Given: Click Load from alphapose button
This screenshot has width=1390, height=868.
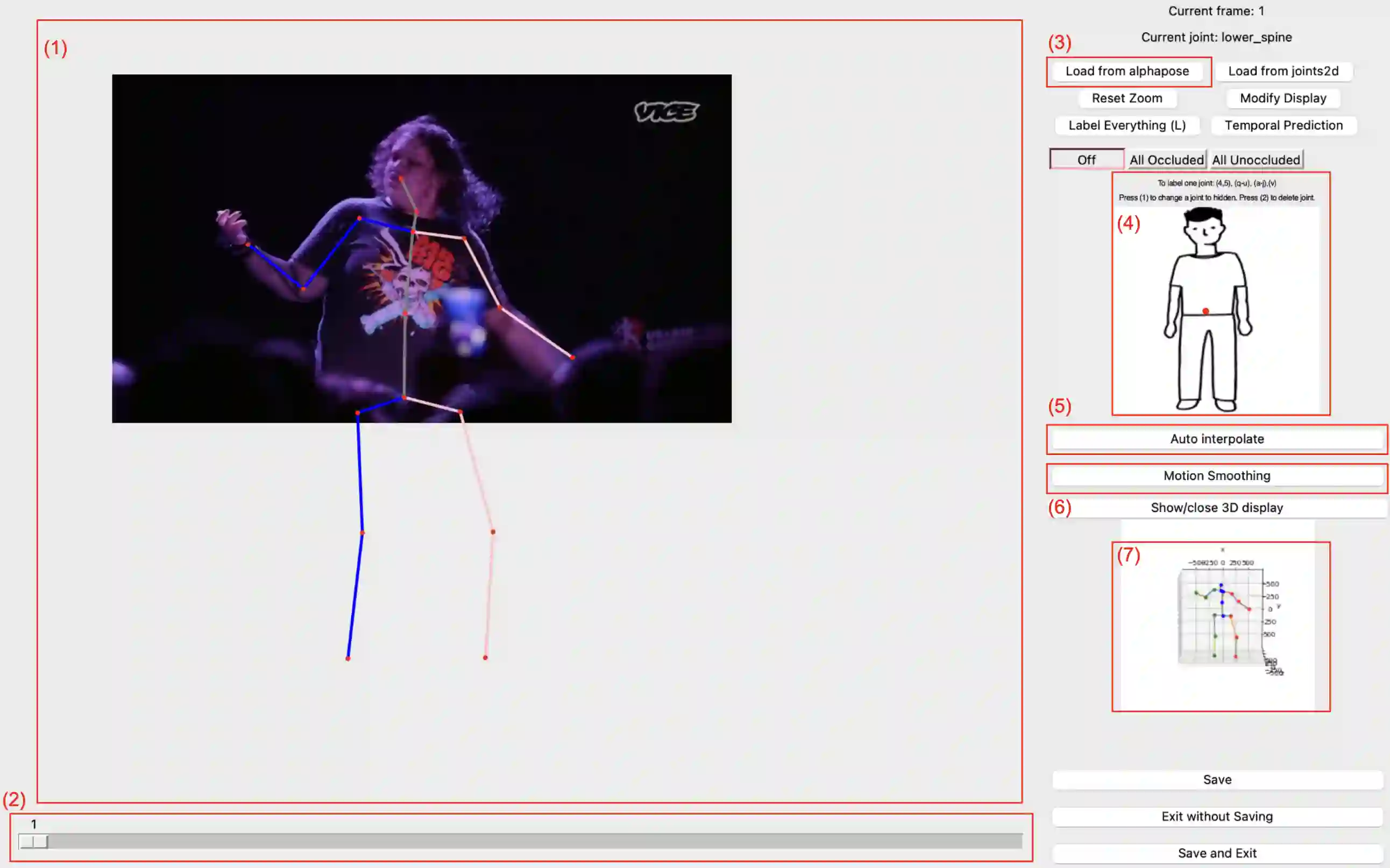Looking at the screenshot, I should [1127, 71].
